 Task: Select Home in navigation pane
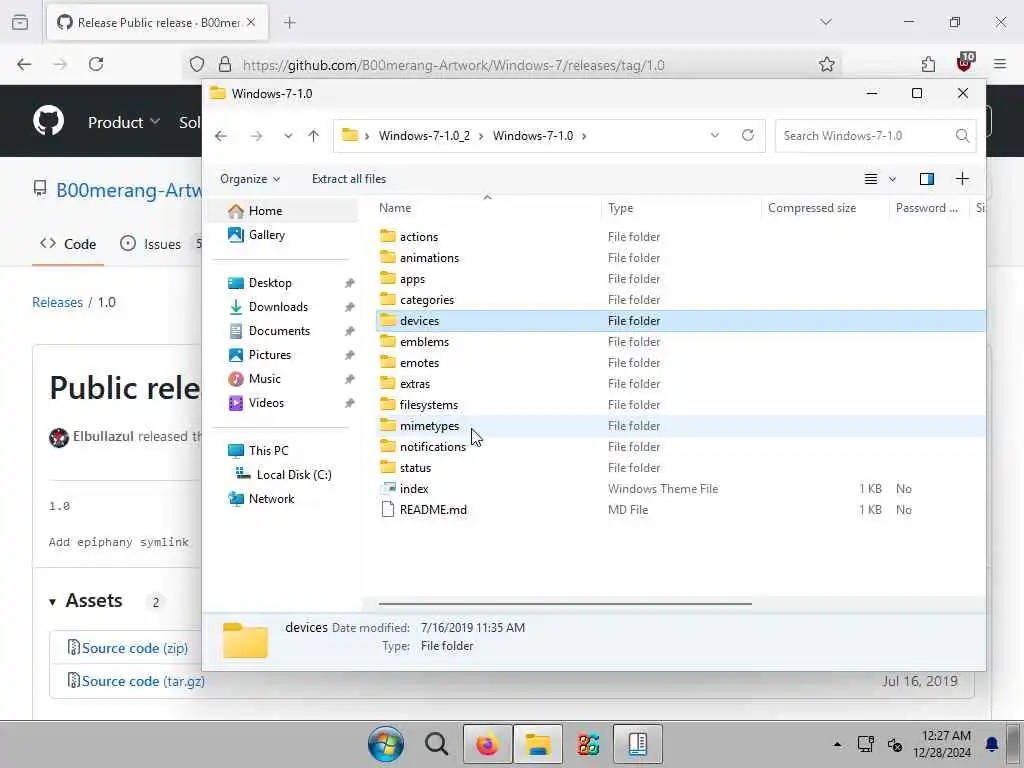[282, 211]
